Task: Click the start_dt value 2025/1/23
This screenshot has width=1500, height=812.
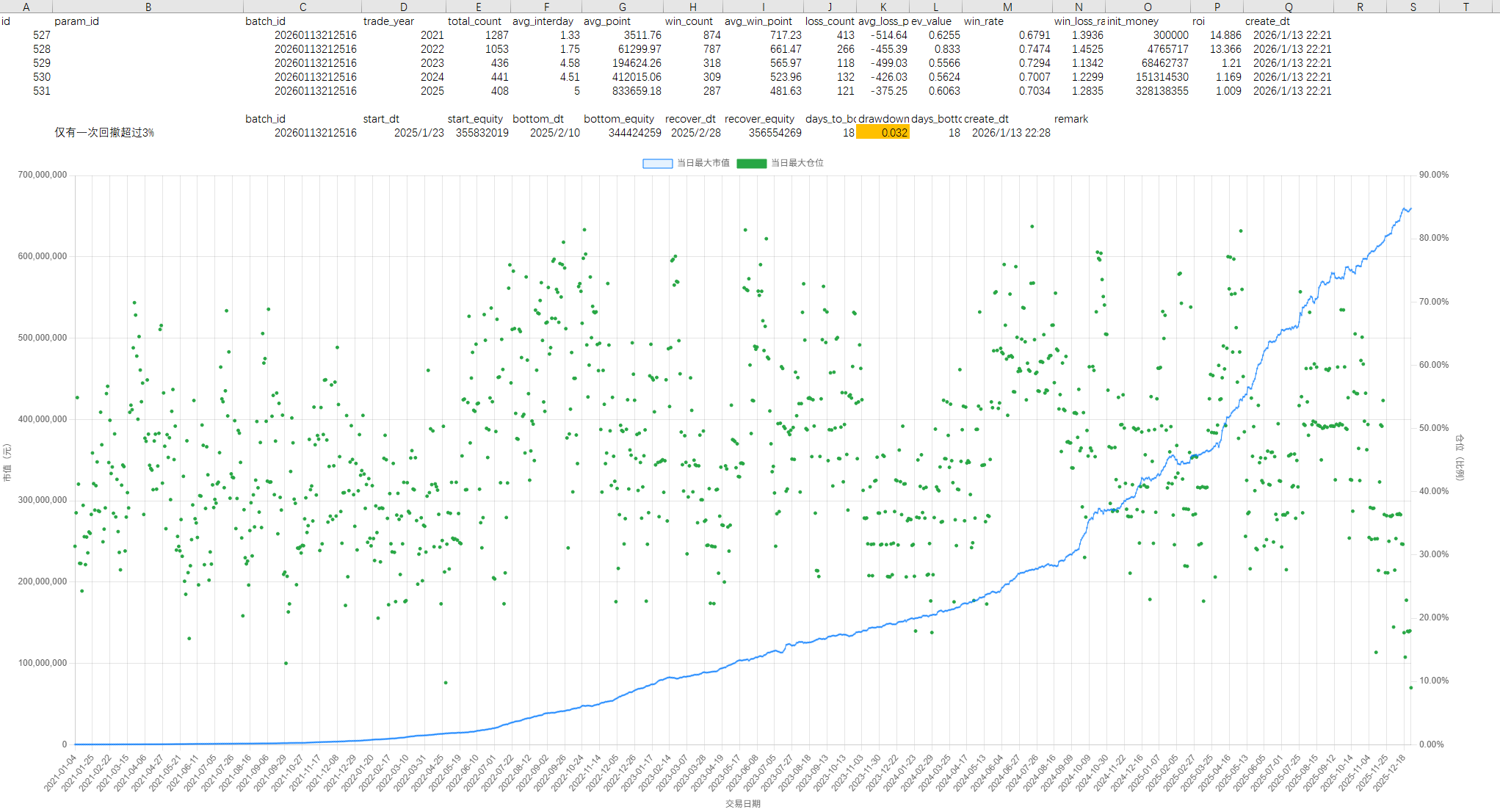Action: tap(419, 133)
